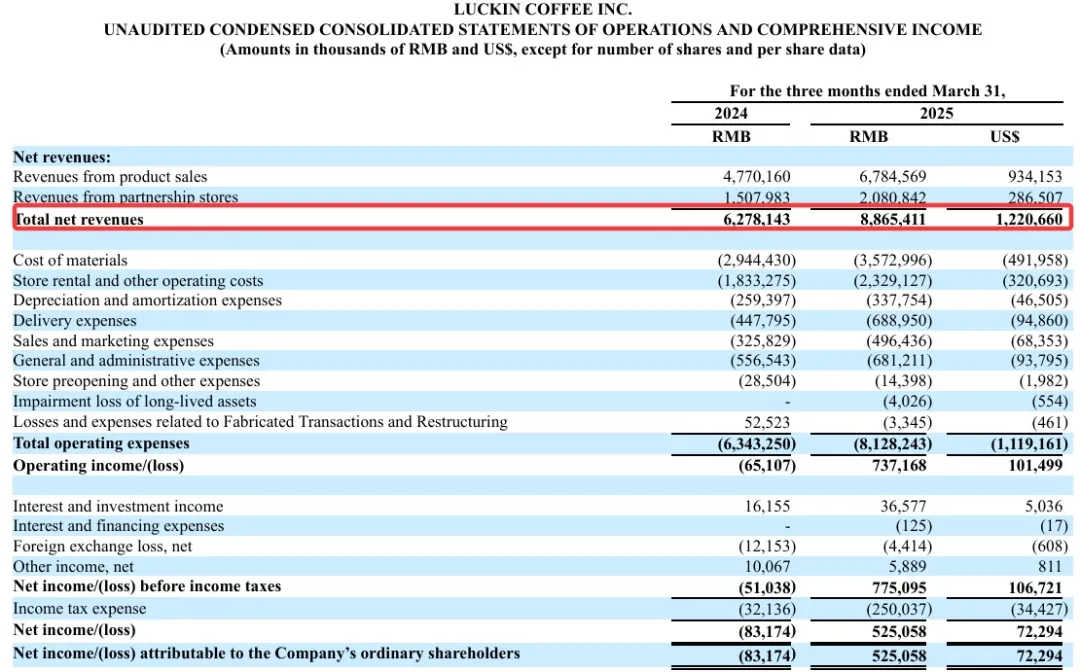This screenshot has height=672, width=1080.
Task: Select the "Net revenues:" section label
Action: (x=62, y=157)
